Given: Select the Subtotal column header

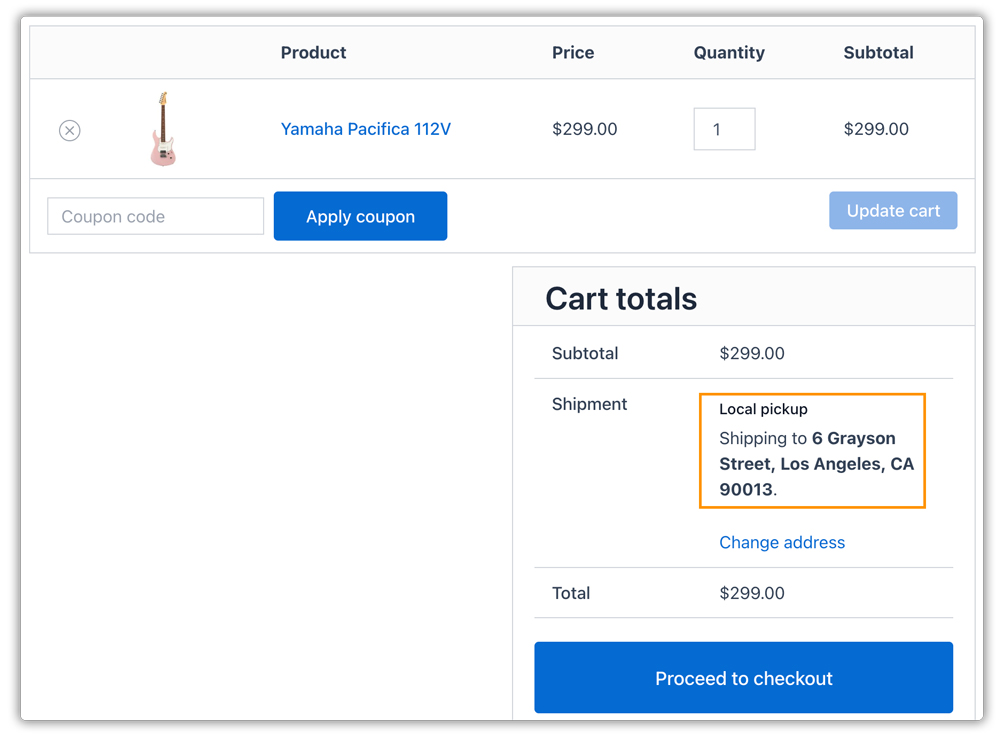Looking at the screenshot, I should tap(878, 52).
